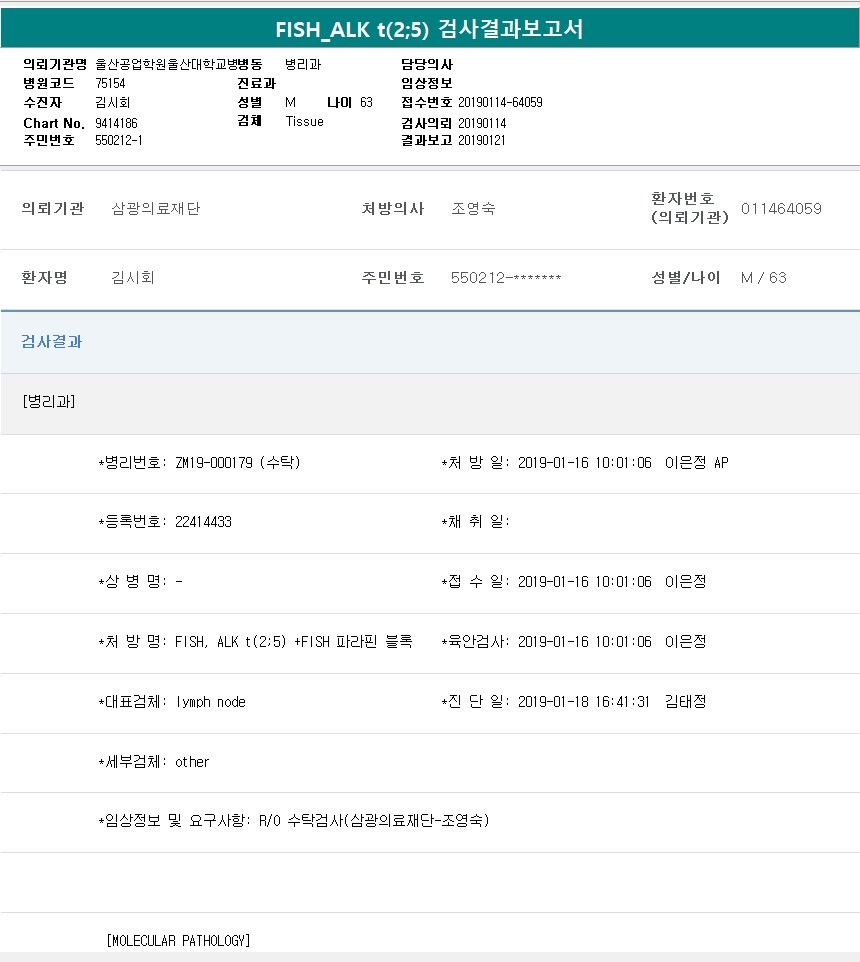Select the 검체 value Tissue
This screenshot has width=860, height=962.
(304, 121)
